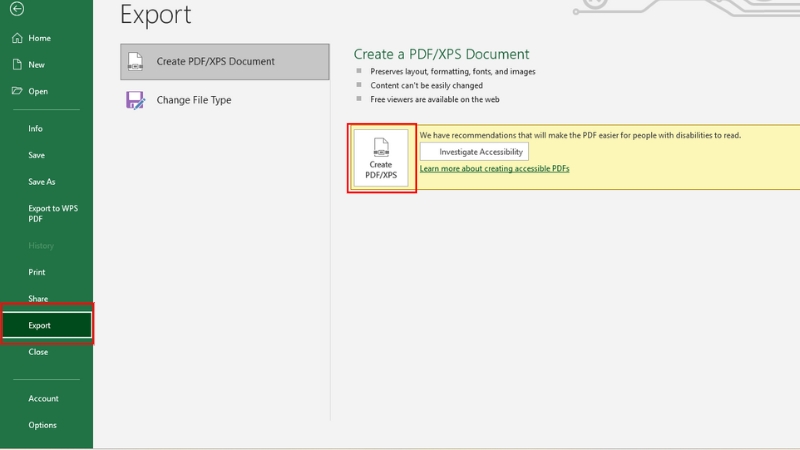Go to the Home page

(x=39, y=38)
